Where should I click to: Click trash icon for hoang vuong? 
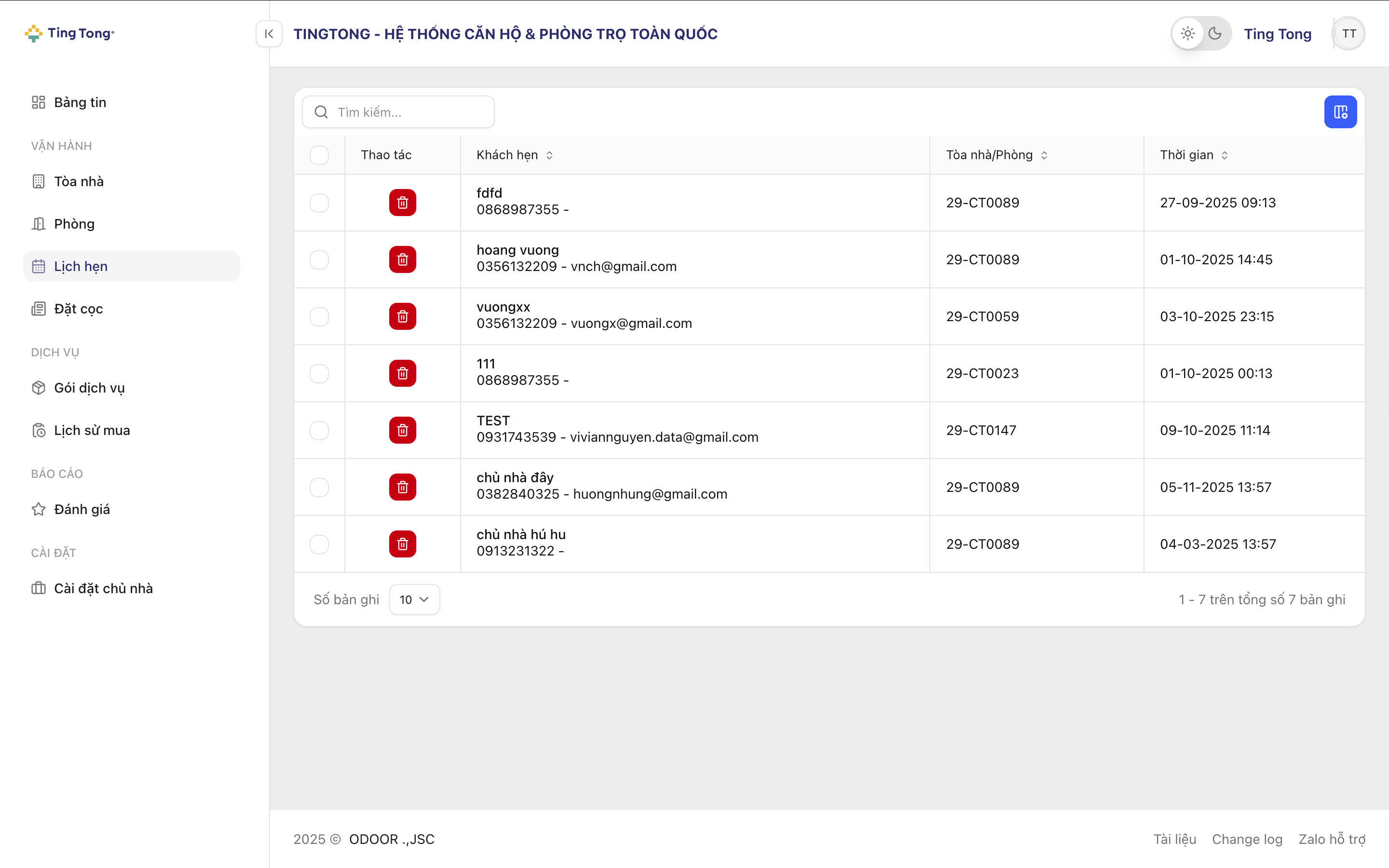402,259
